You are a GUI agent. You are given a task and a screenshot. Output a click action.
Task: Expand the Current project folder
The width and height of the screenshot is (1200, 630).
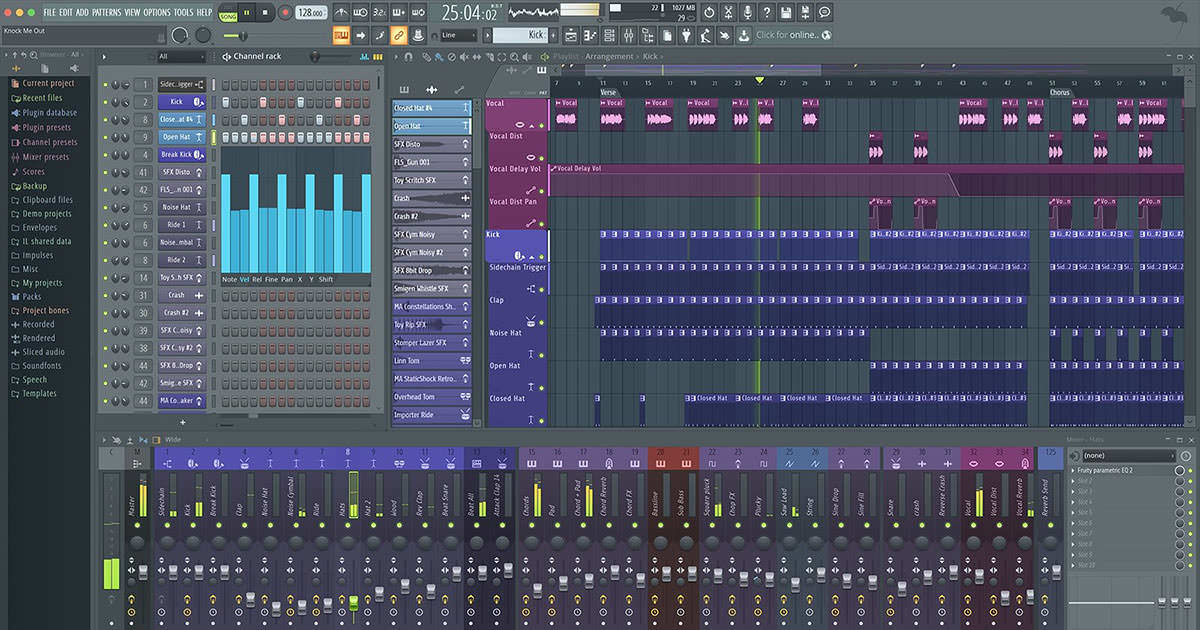[x=43, y=83]
